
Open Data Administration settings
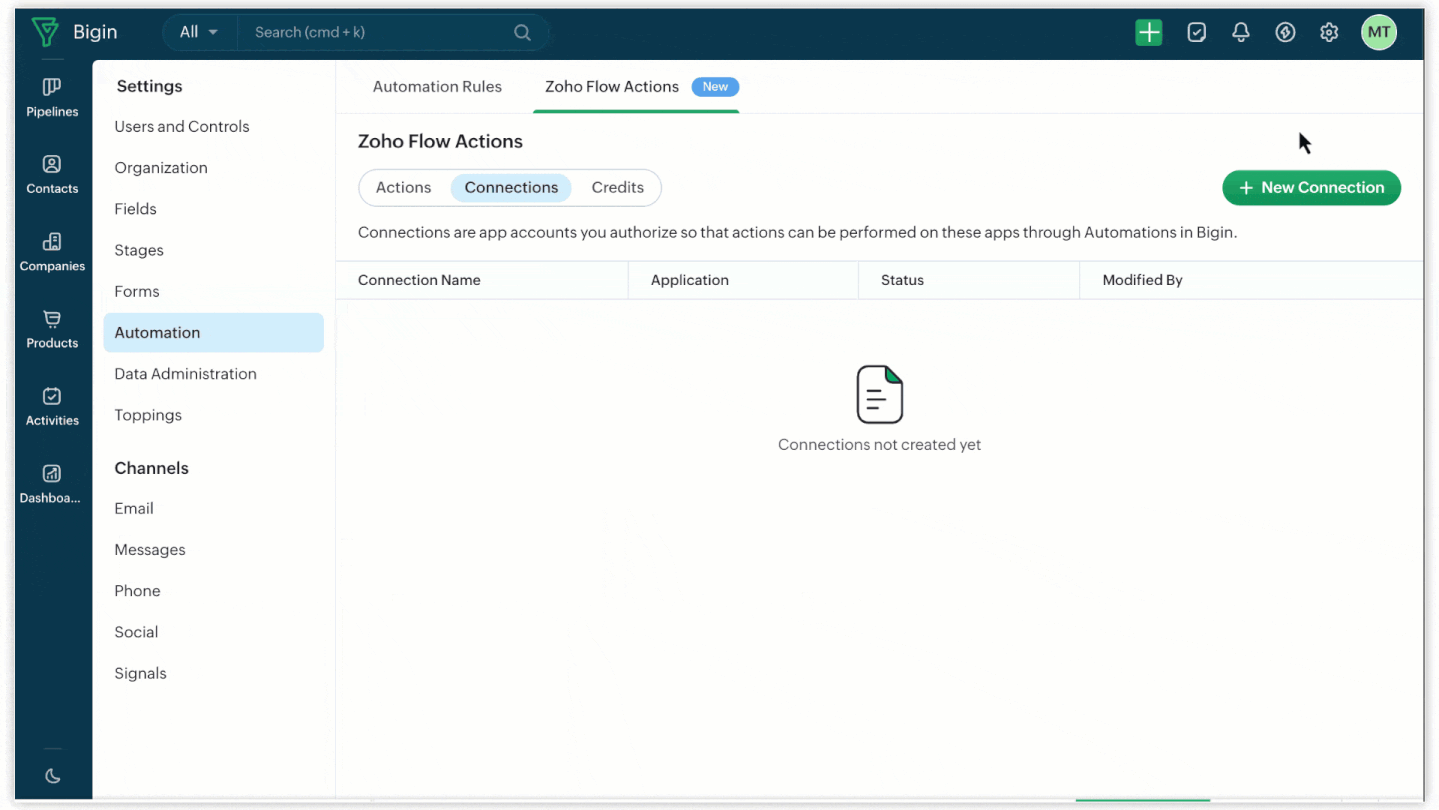click(x=185, y=373)
